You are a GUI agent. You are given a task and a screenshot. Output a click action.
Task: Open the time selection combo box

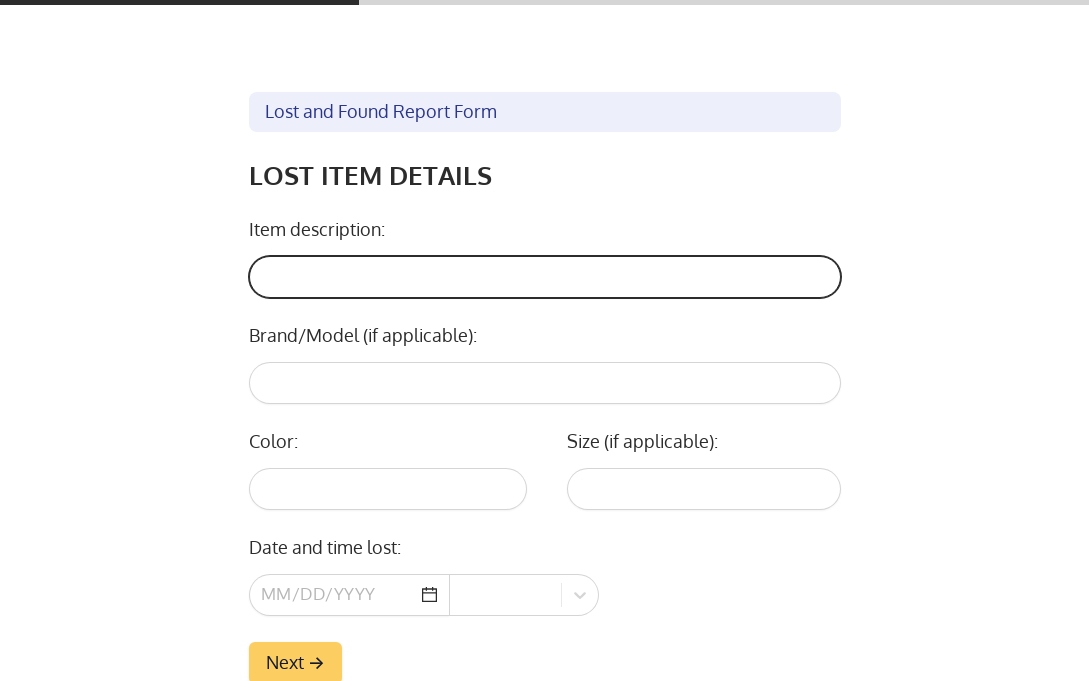click(506, 595)
